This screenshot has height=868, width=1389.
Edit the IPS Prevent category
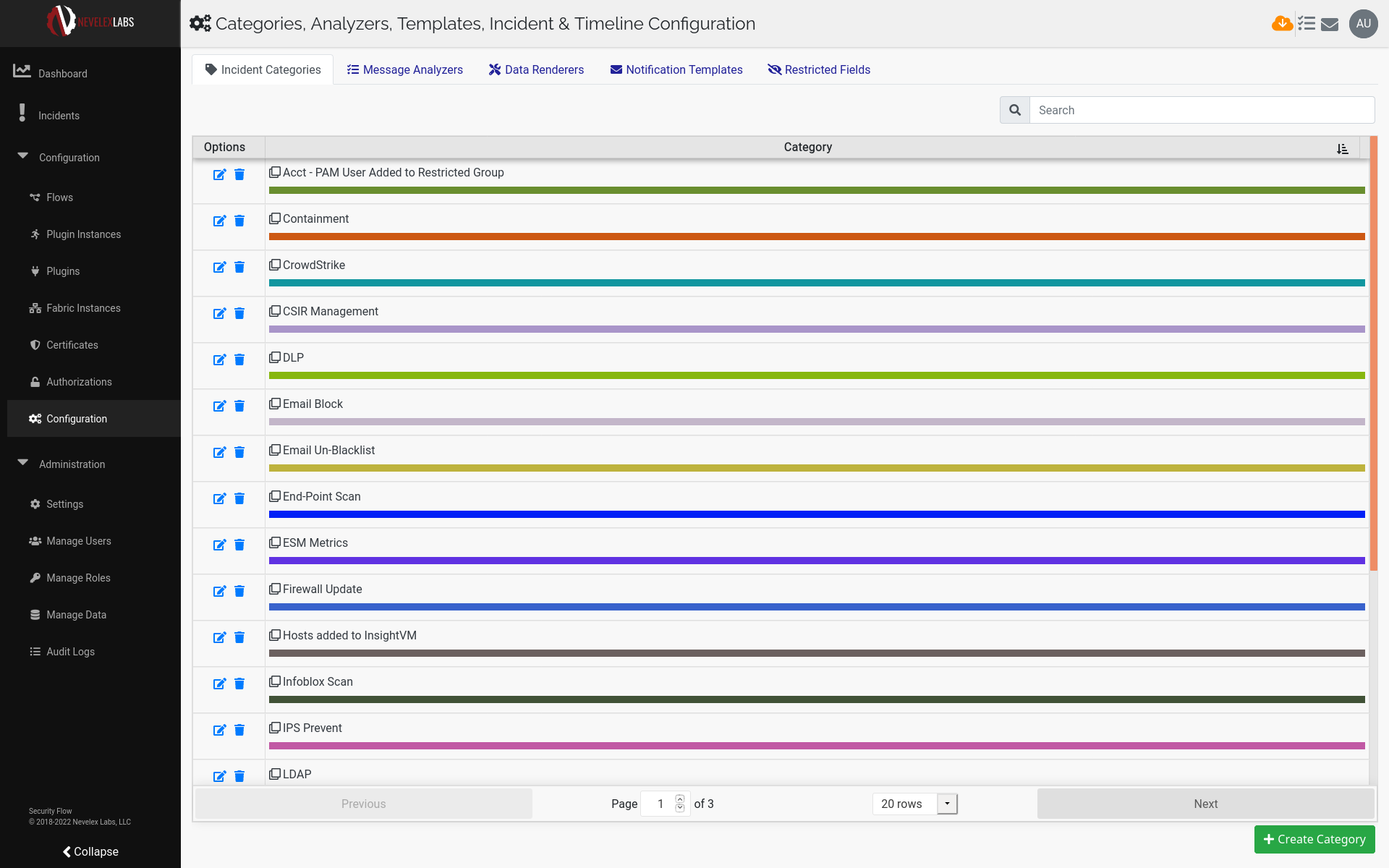pyautogui.click(x=219, y=730)
